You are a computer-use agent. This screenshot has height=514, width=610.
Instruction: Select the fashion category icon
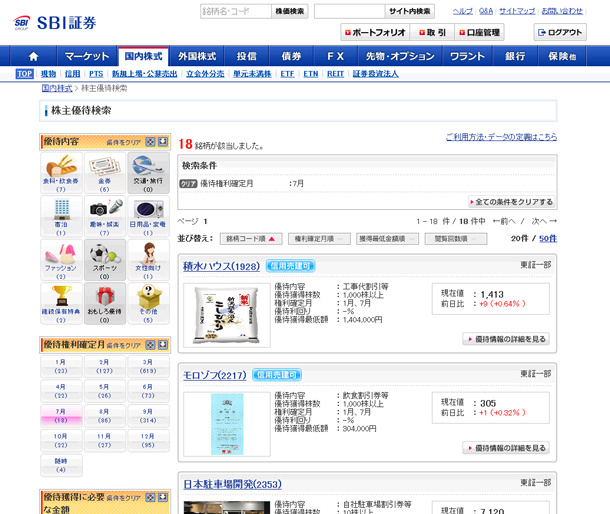coord(61,260)
